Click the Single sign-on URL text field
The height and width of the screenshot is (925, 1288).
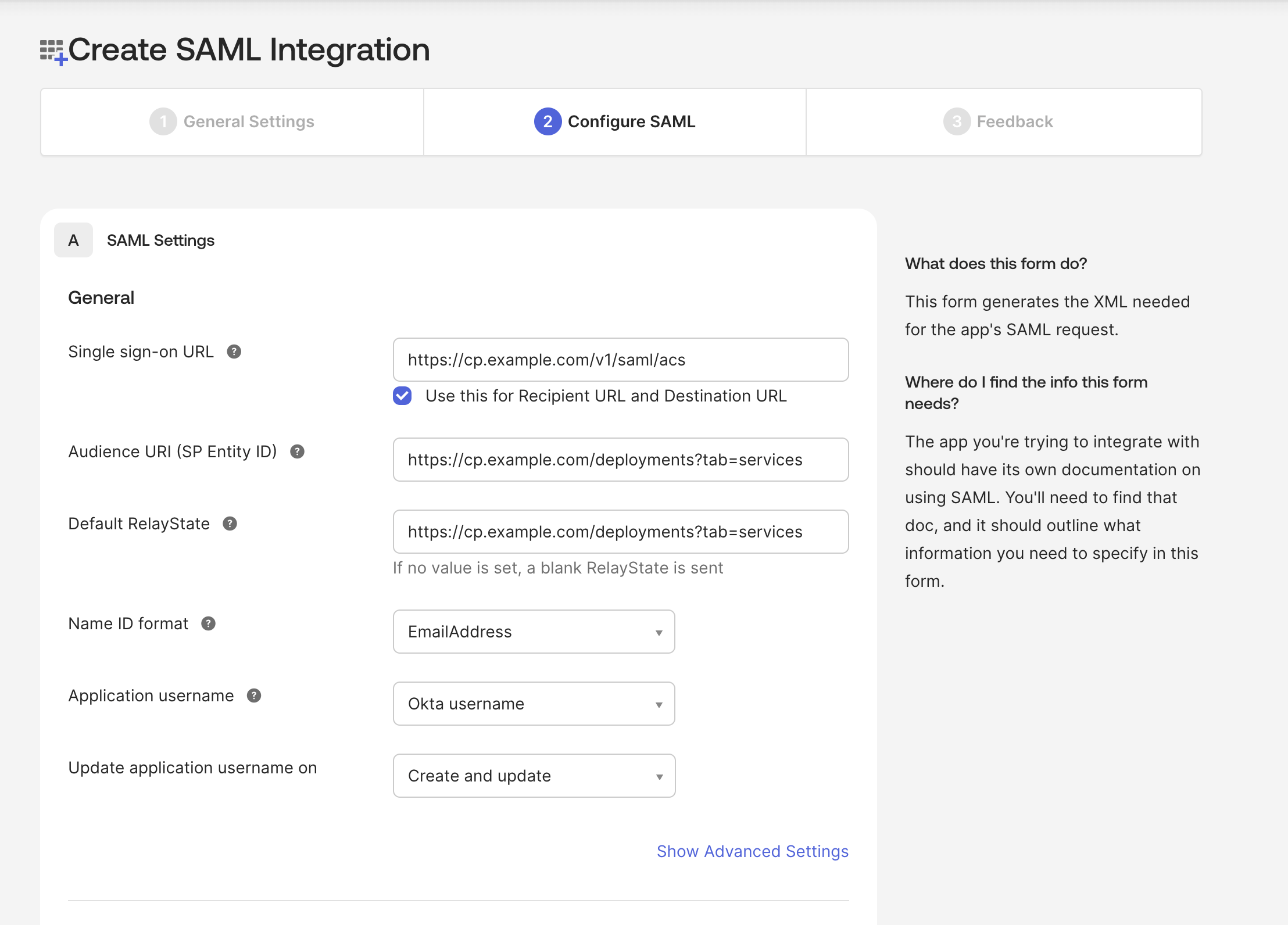pos(620,360)
